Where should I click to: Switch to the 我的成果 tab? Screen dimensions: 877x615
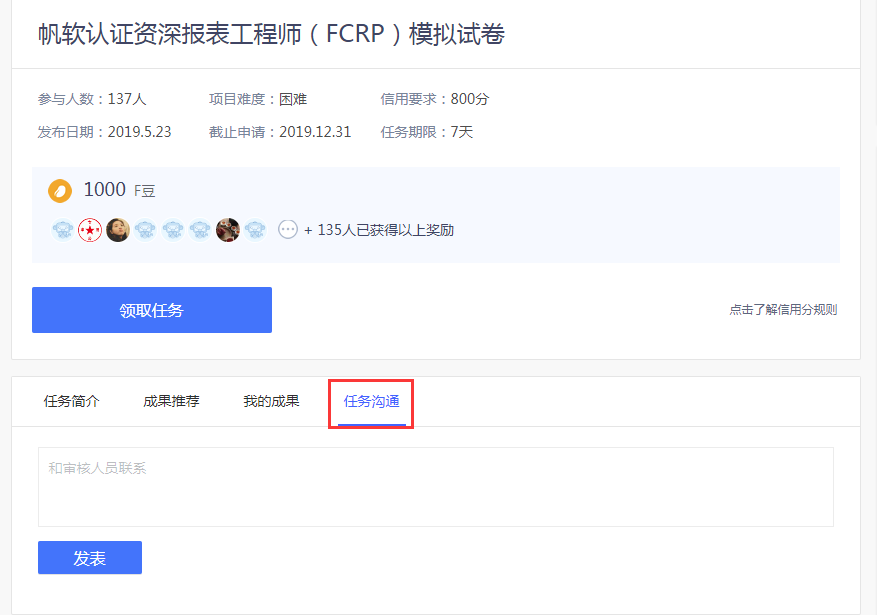tap(271, 401)
